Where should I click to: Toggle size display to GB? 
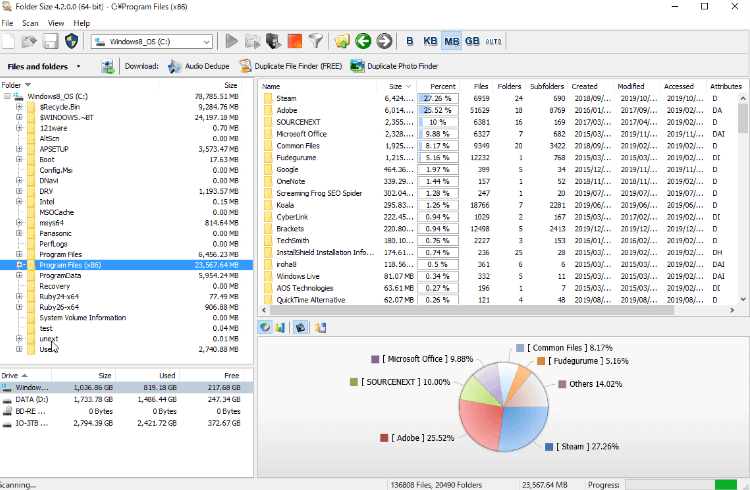tap(471, 41)
